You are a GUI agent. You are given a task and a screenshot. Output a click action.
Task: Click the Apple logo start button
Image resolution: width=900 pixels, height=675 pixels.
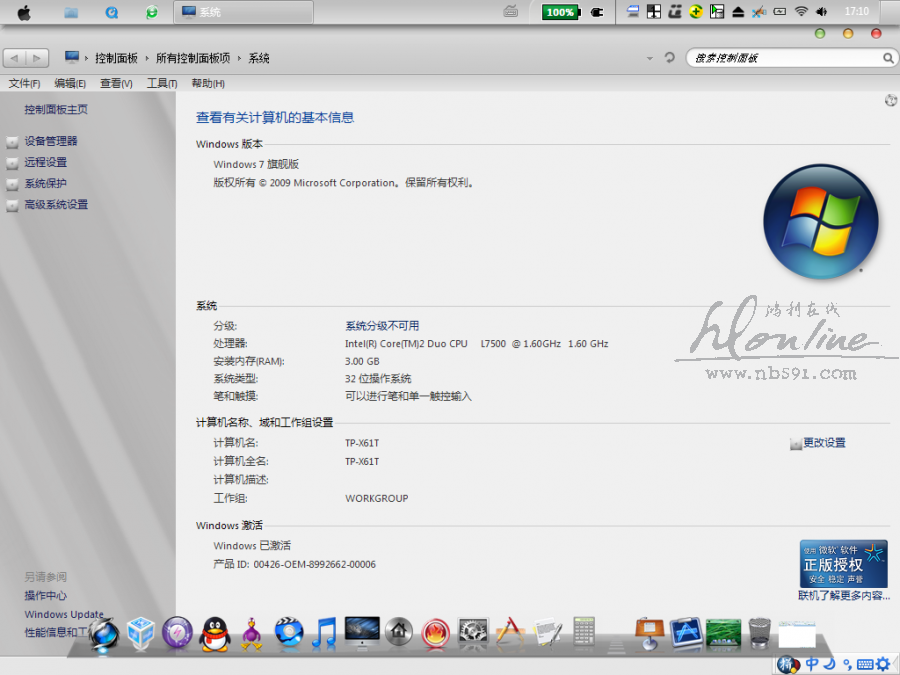pyautogui.click(x=24, y=12)
